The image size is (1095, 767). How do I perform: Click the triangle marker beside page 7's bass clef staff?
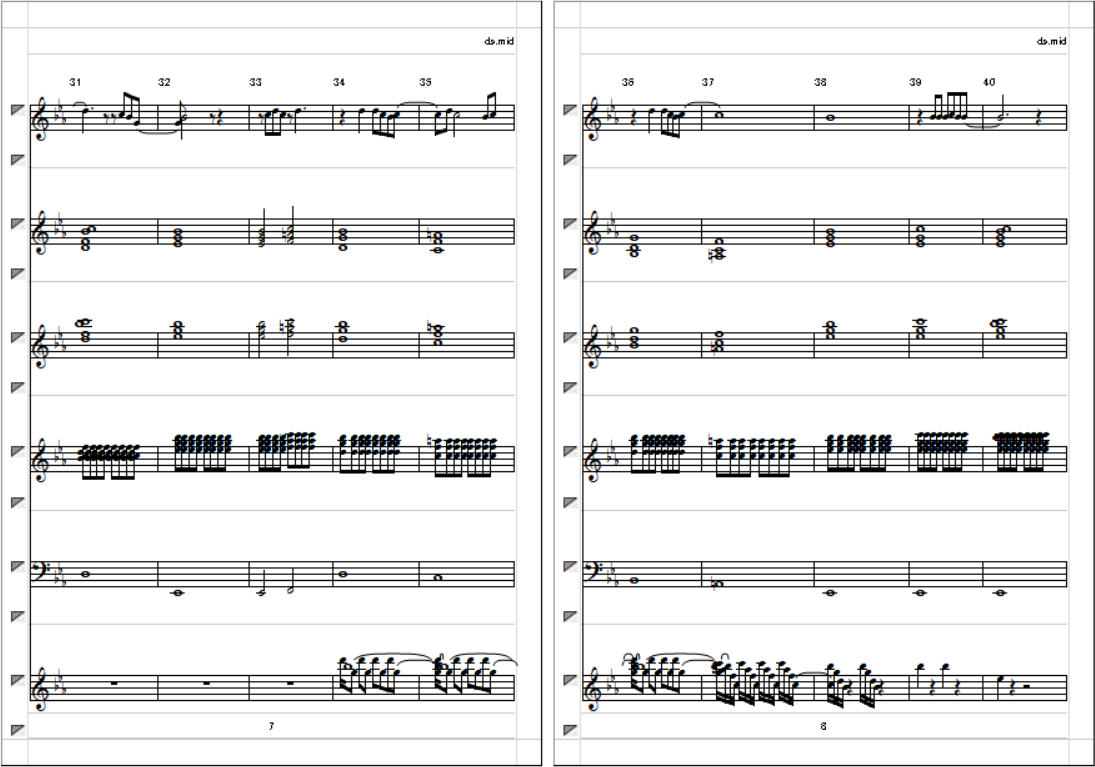point(18,566)
